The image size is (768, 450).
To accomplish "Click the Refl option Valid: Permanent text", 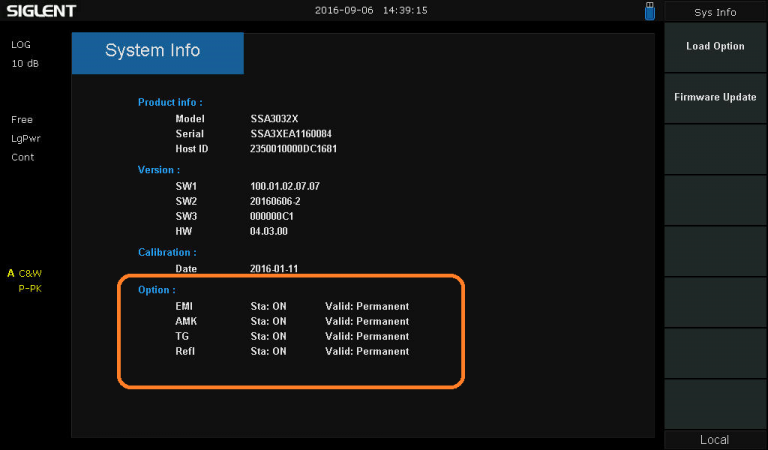I will tap(367, 351).
